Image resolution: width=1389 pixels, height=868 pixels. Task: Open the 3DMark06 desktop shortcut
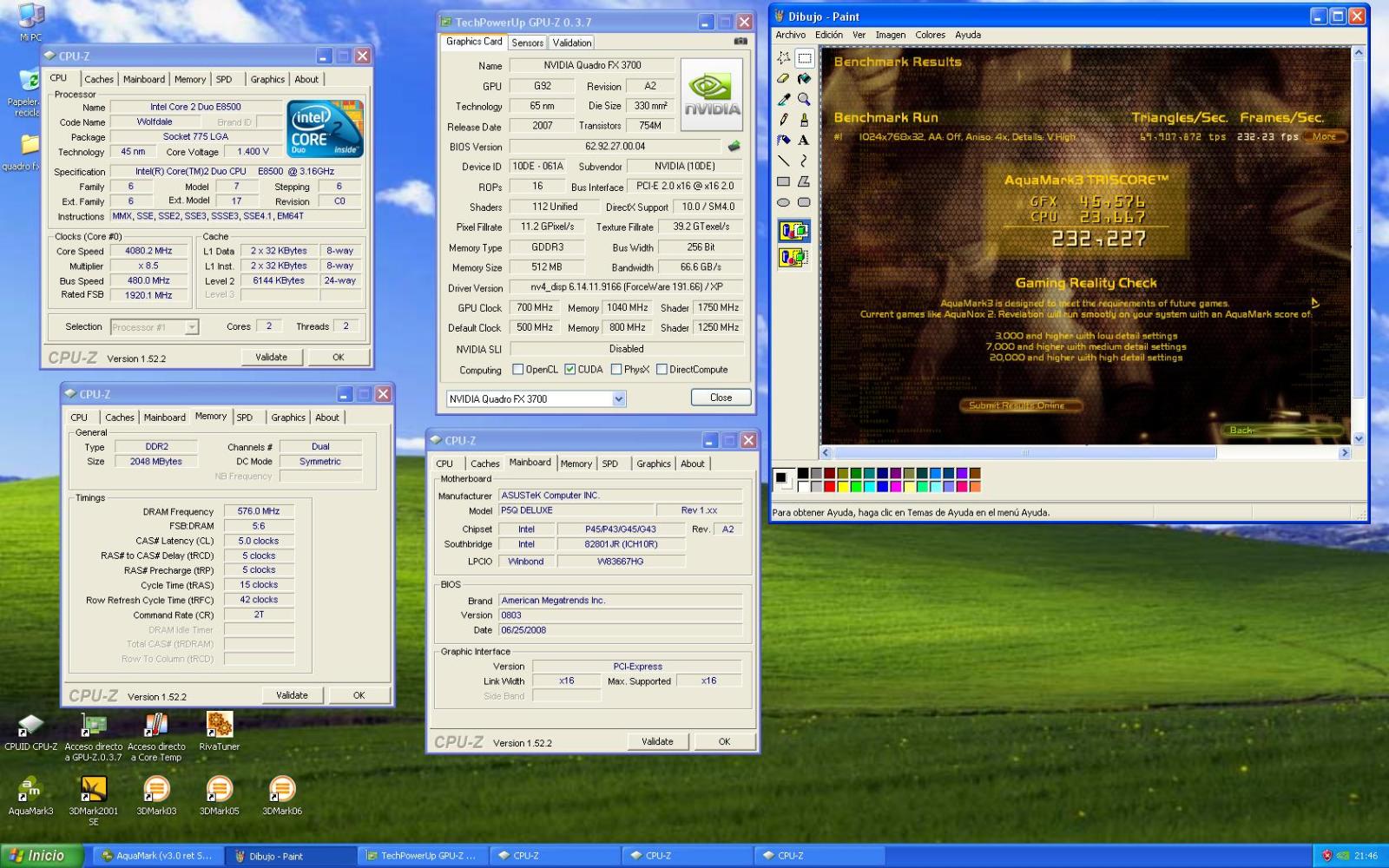pos(282,796)
